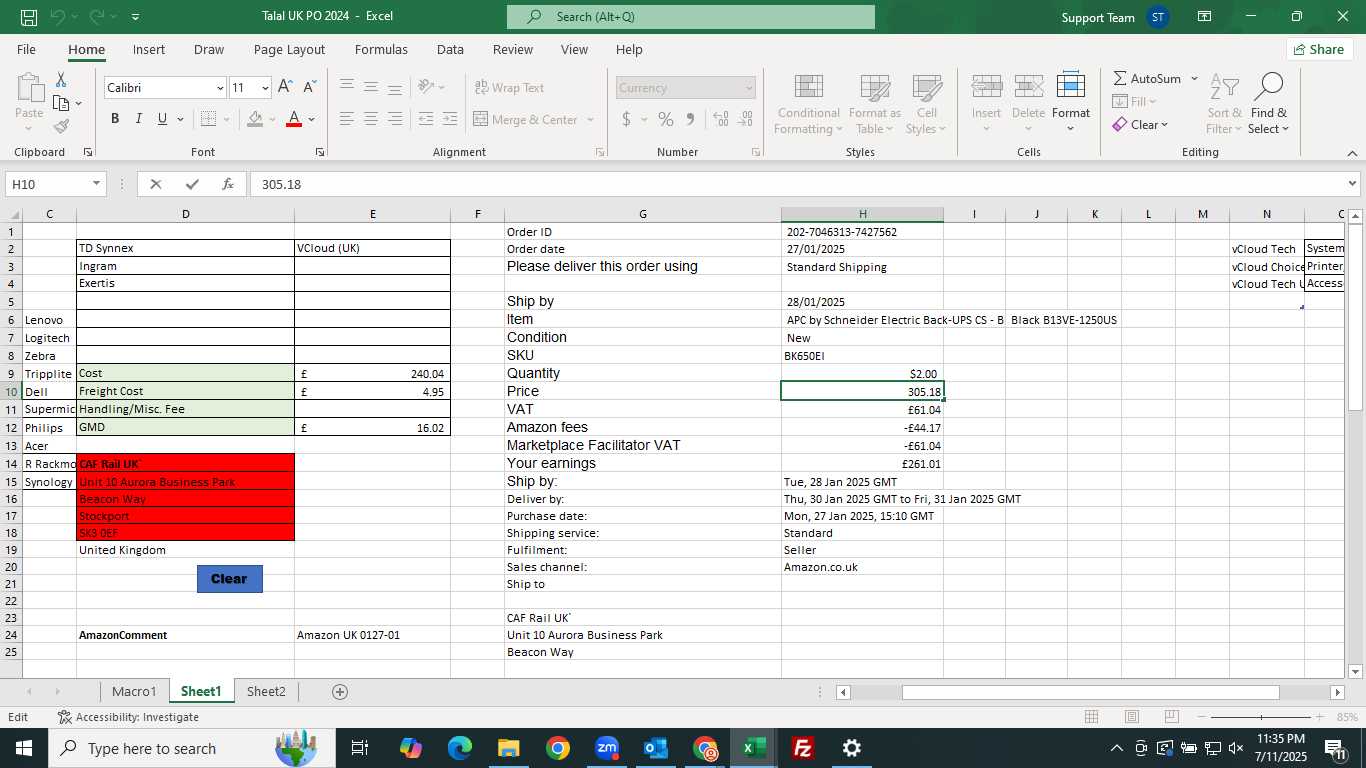Open the File menu

point(27,49)
